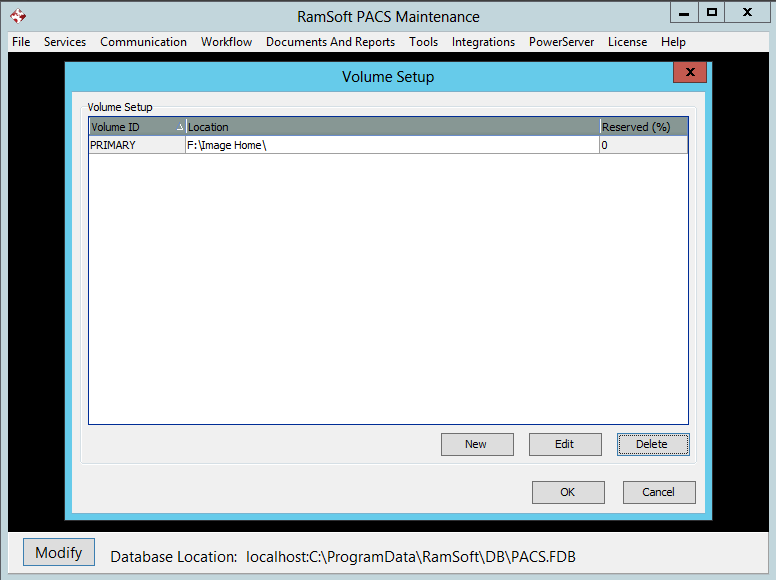Viewport: 776px width, 580px height.
Task: Open the Tools menu
Action: 423,42
